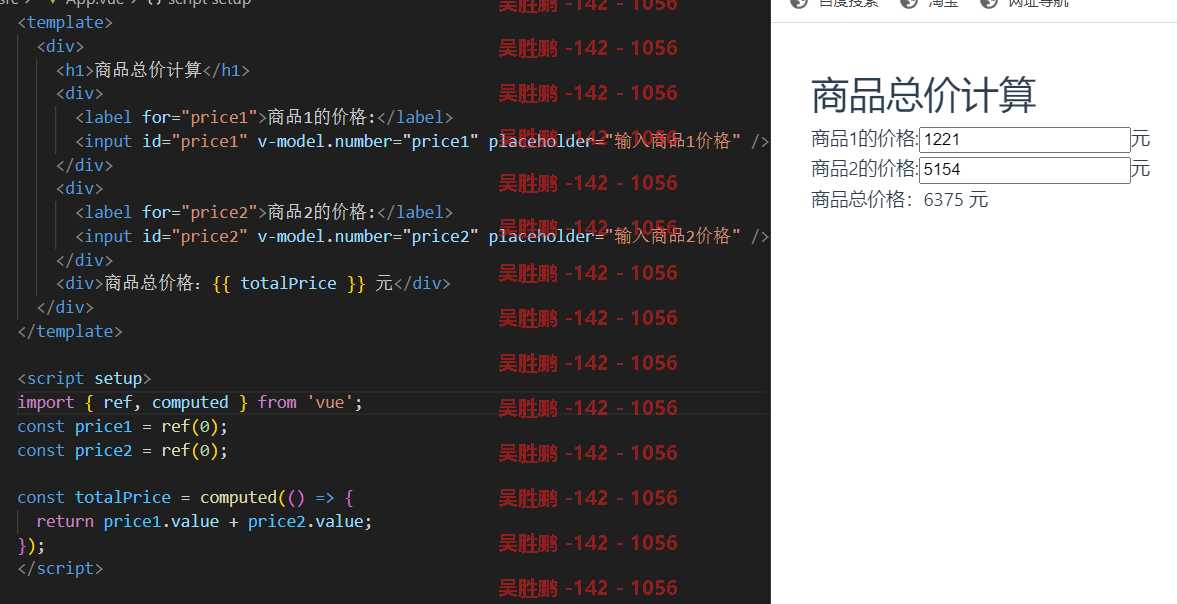
Task: Click the input id="price1" code line
Action: click(x=422, y=141)
